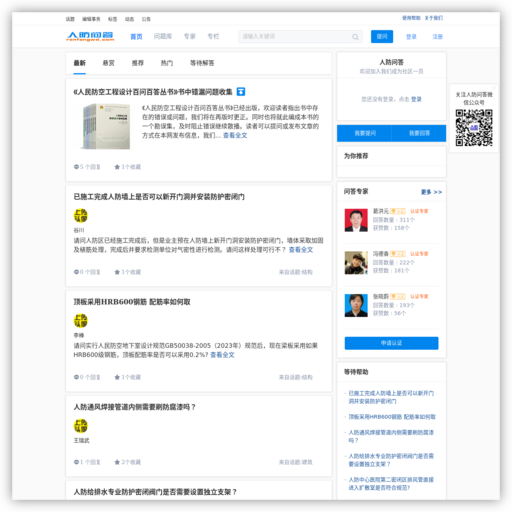Open 查看全文 link in HRB600 question
512x512 pixels.
click(x=222, y=355)
